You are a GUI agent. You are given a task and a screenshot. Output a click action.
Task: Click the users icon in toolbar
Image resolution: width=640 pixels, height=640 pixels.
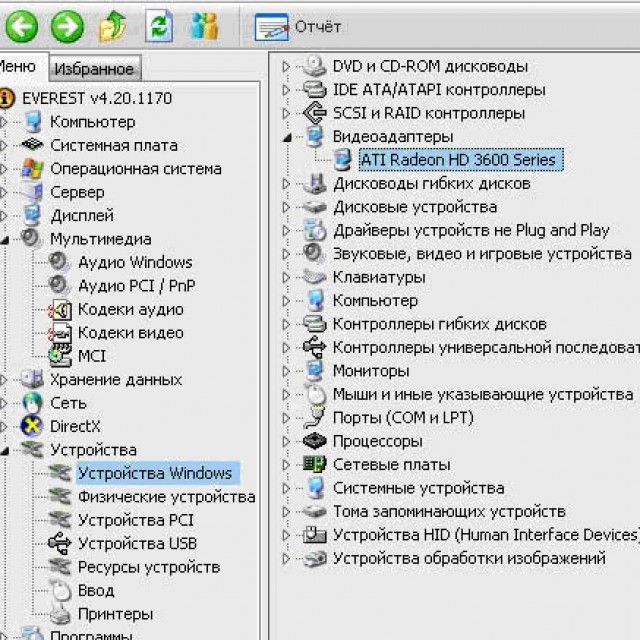205,27
